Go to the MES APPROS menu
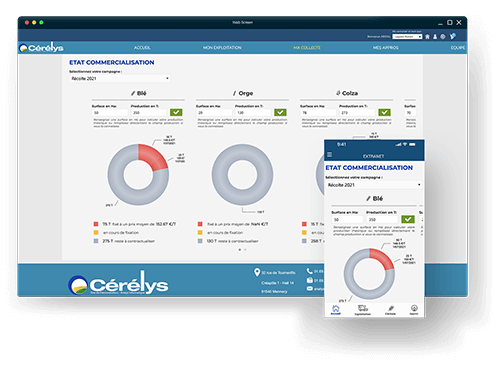Viewport: 500px width, 365px height. pyautogui.click(x=386, y=48)
